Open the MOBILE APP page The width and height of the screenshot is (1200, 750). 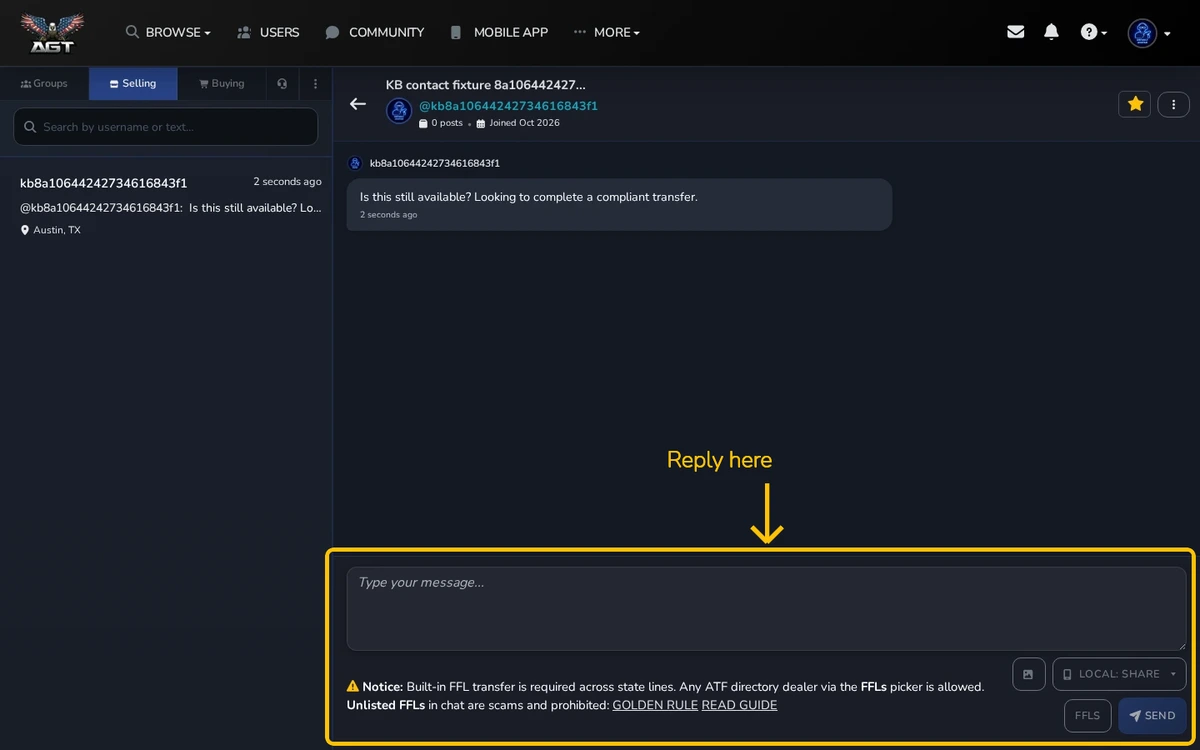coord(499,32)
